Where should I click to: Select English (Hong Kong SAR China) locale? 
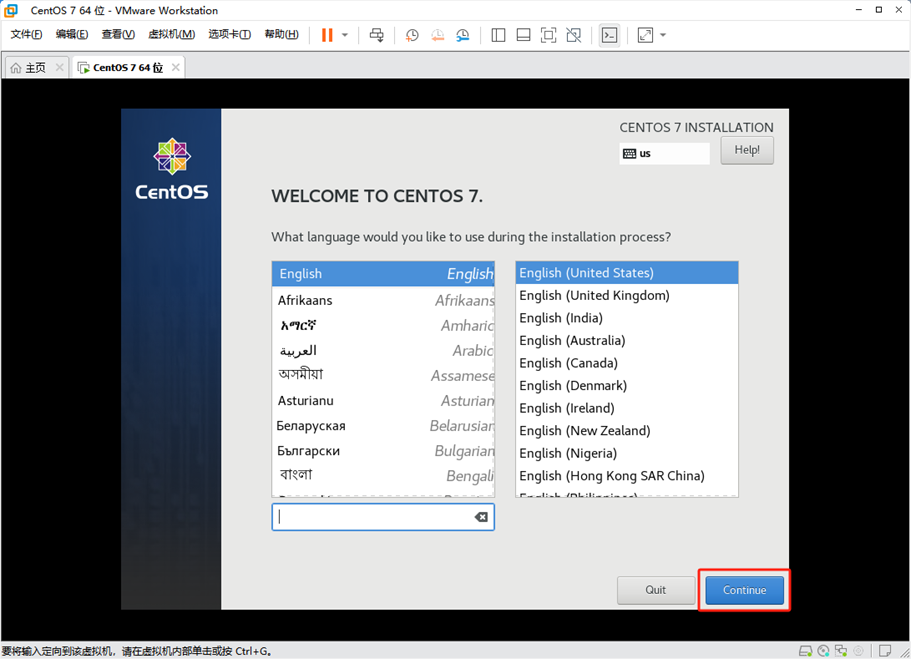tap(627, 476)
